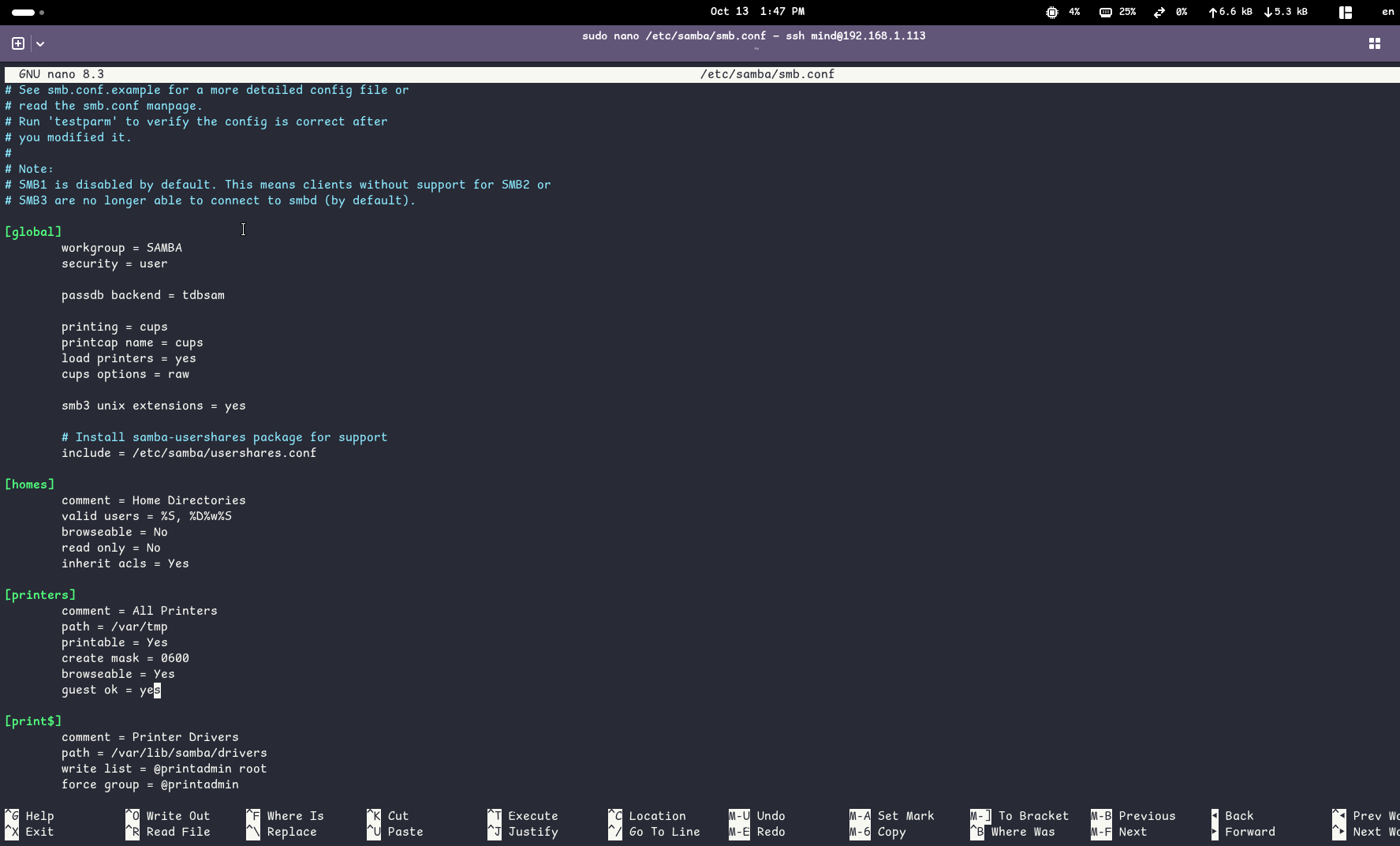Click the new tab plus icon
This screenshot has width=1400, height=846.
tap(18, 43)
